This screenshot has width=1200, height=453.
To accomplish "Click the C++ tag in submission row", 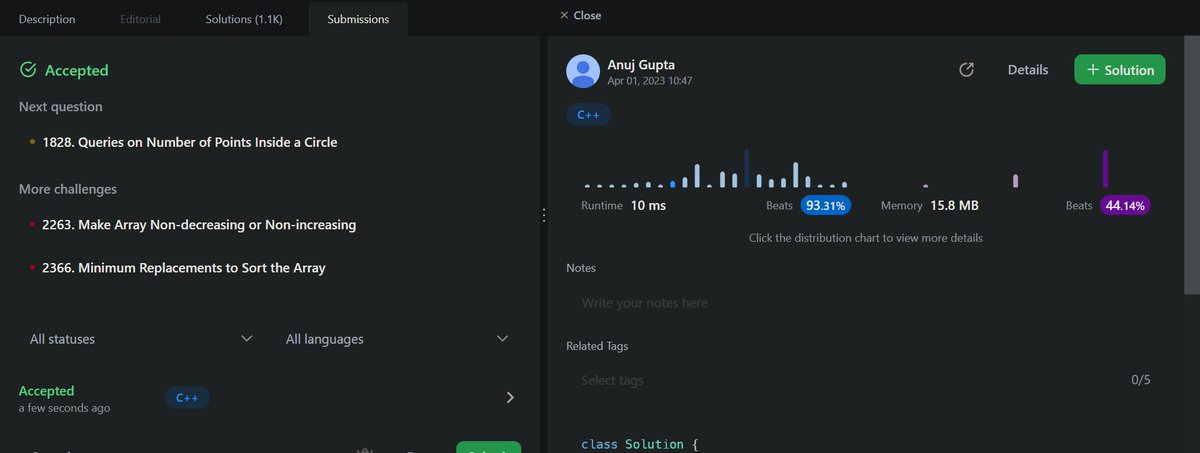I will [187, 398].
